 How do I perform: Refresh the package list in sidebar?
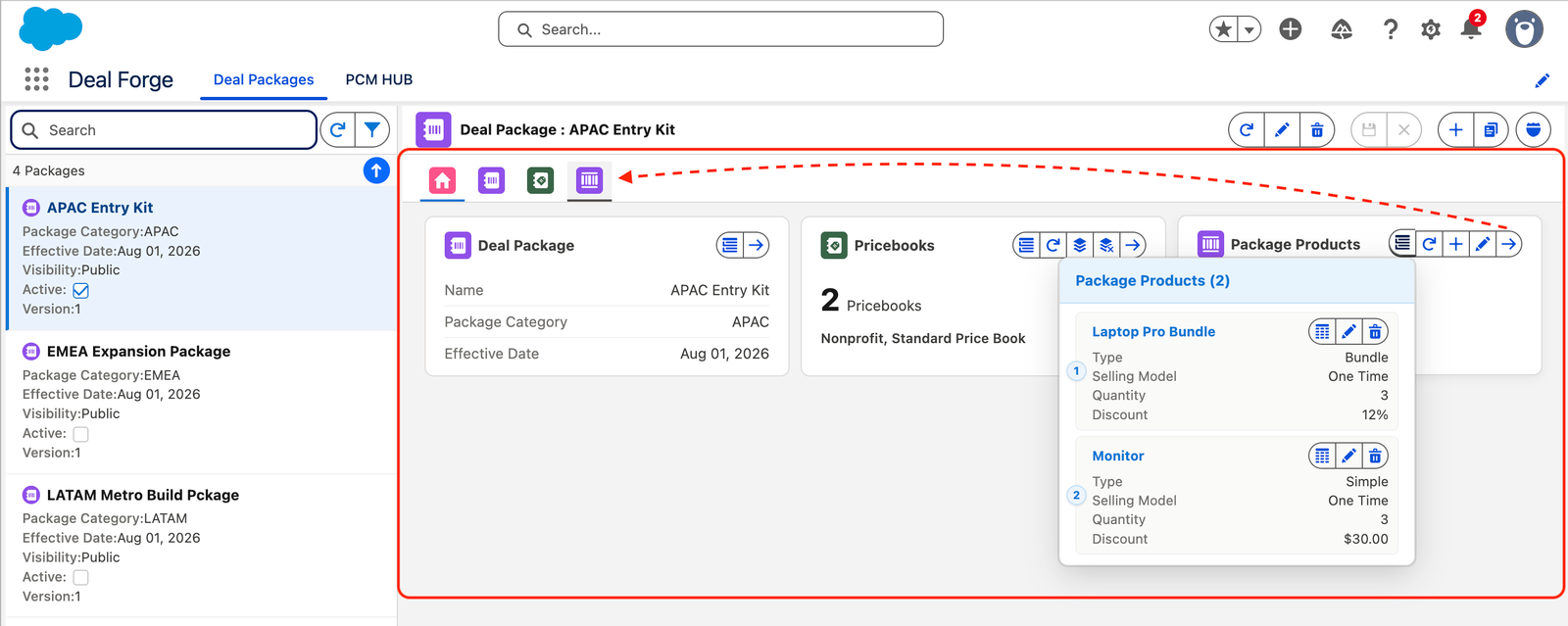click(x=337, y=129)
